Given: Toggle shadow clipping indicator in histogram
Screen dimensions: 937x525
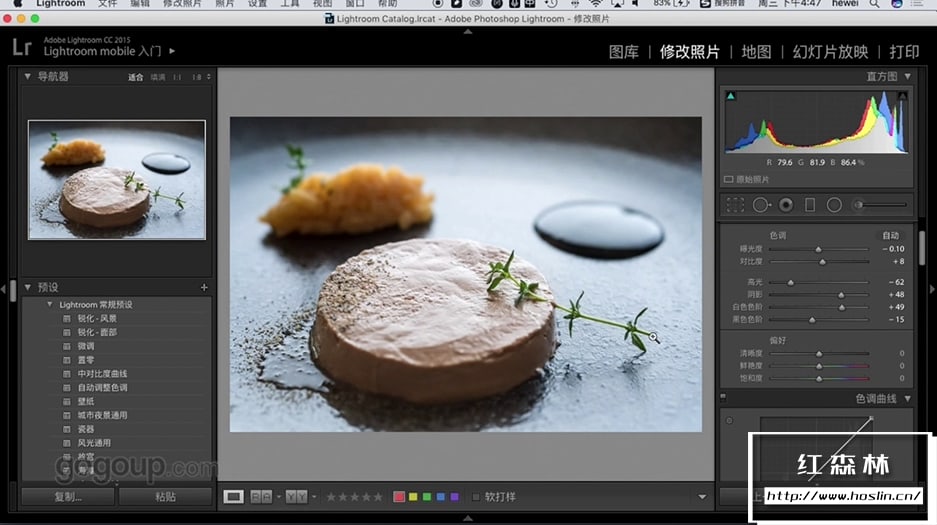Looking at the screenshot, I should pos(730,96).
